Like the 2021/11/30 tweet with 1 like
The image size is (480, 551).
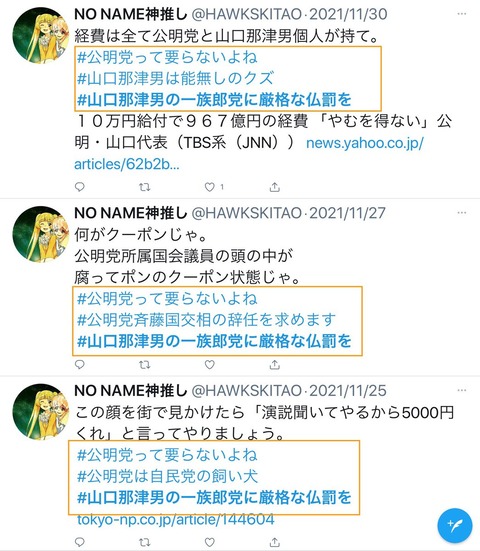pyautogui.click(x=210, y=187)
